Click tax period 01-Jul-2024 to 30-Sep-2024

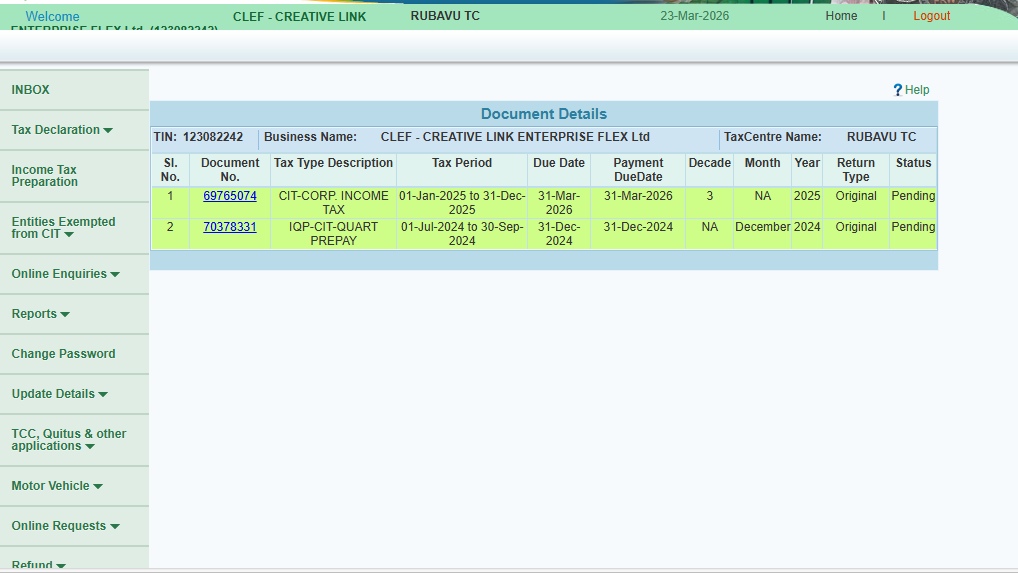point(462,234)
